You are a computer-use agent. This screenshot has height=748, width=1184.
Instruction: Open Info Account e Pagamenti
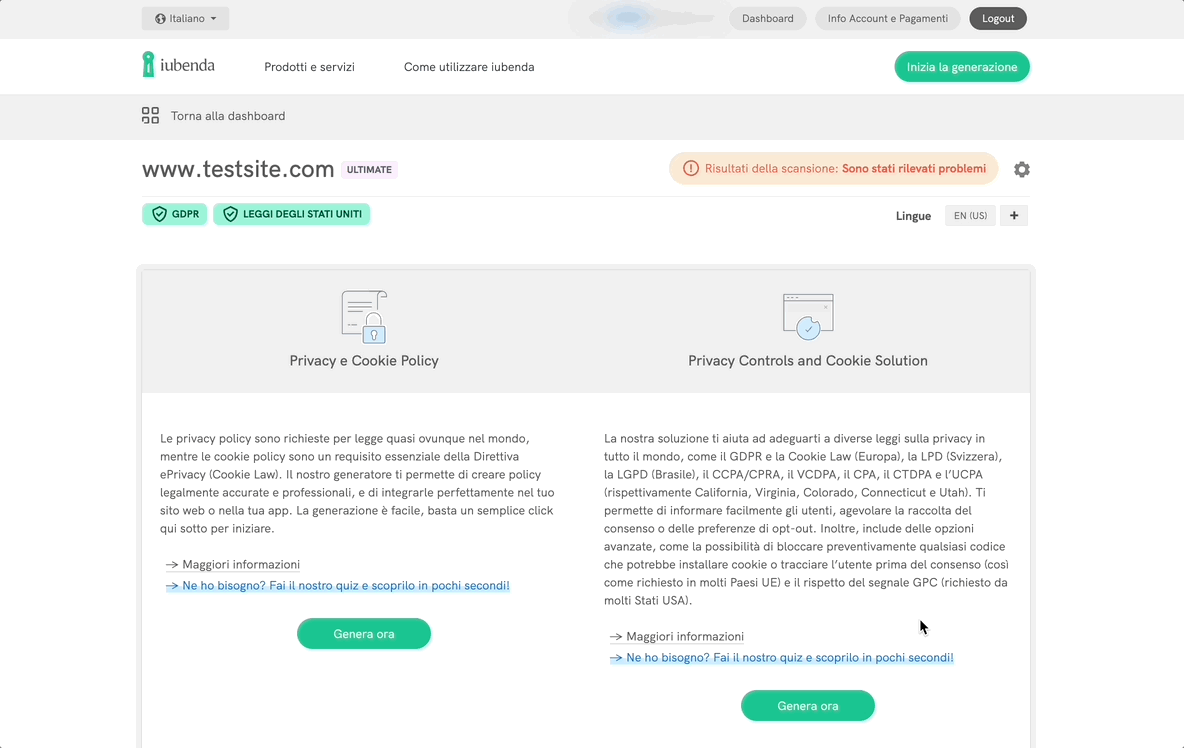[888, 18]
